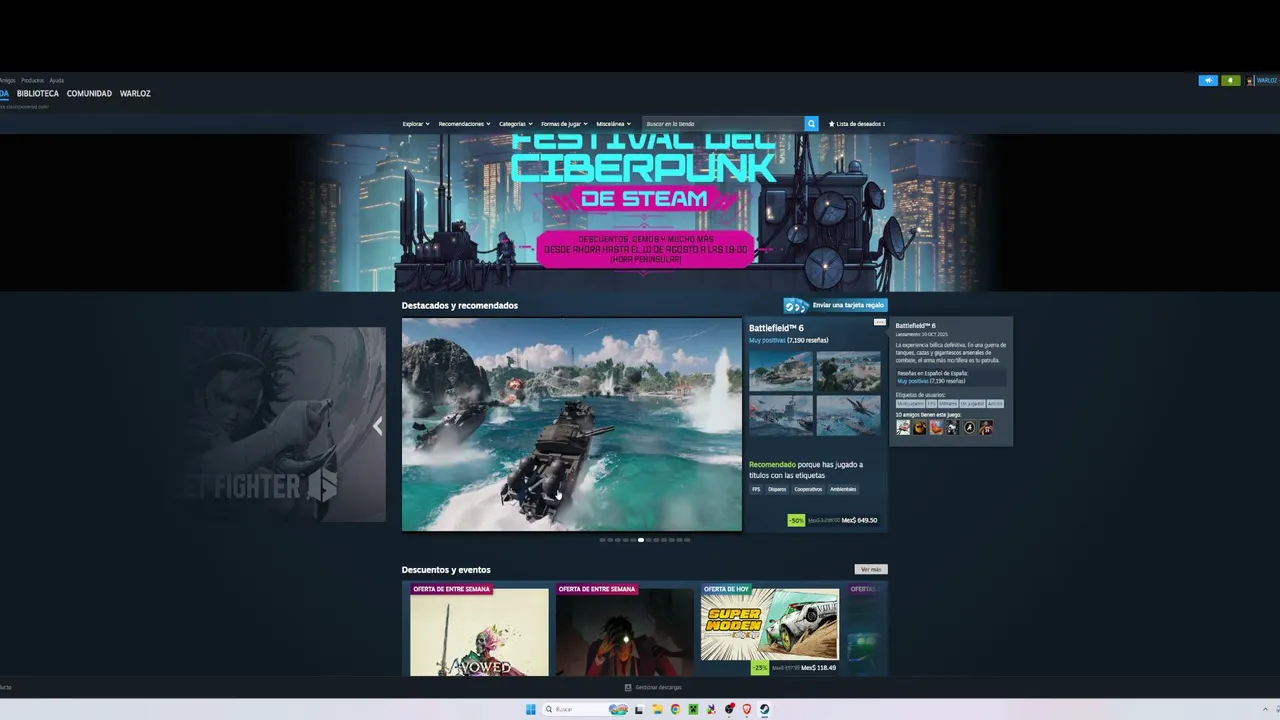The width and height of the screenshot is (1280, 720).
Task: Jump to the first carousel page dot
Action: 603,540
